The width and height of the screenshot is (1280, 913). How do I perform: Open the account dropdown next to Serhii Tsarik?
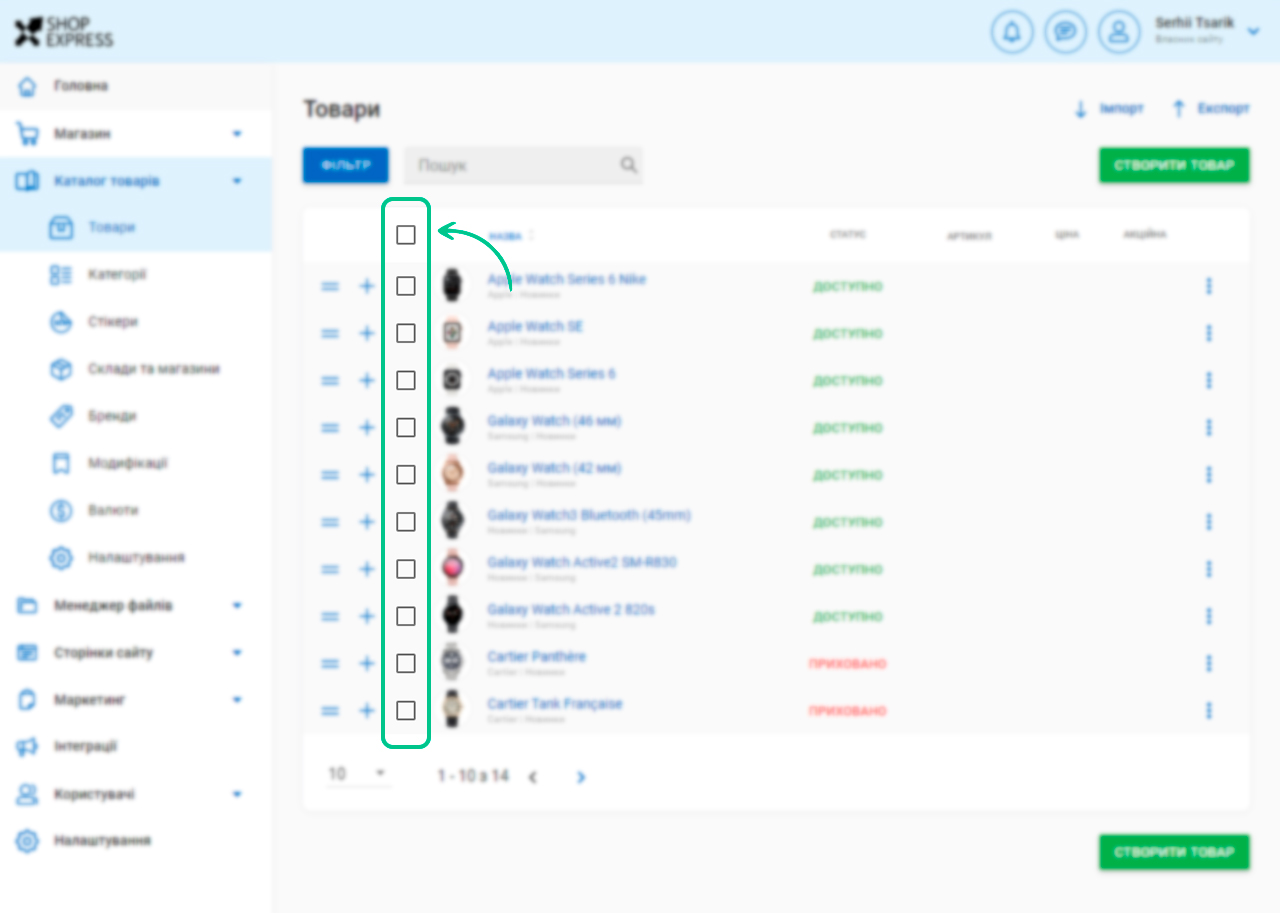click(x=1253, y=32)
